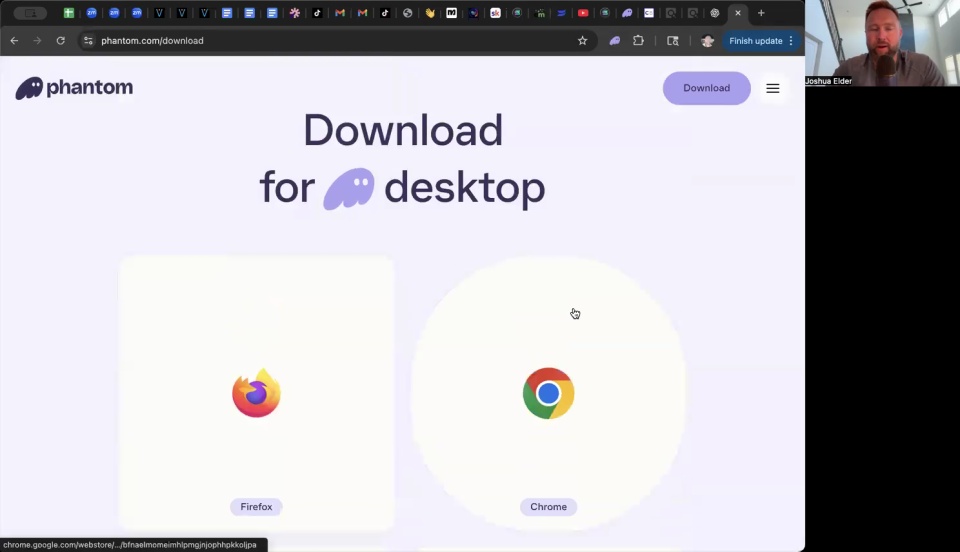
Task: Switch to the purple ghost Phantom tab
Action: coord(627,13)
